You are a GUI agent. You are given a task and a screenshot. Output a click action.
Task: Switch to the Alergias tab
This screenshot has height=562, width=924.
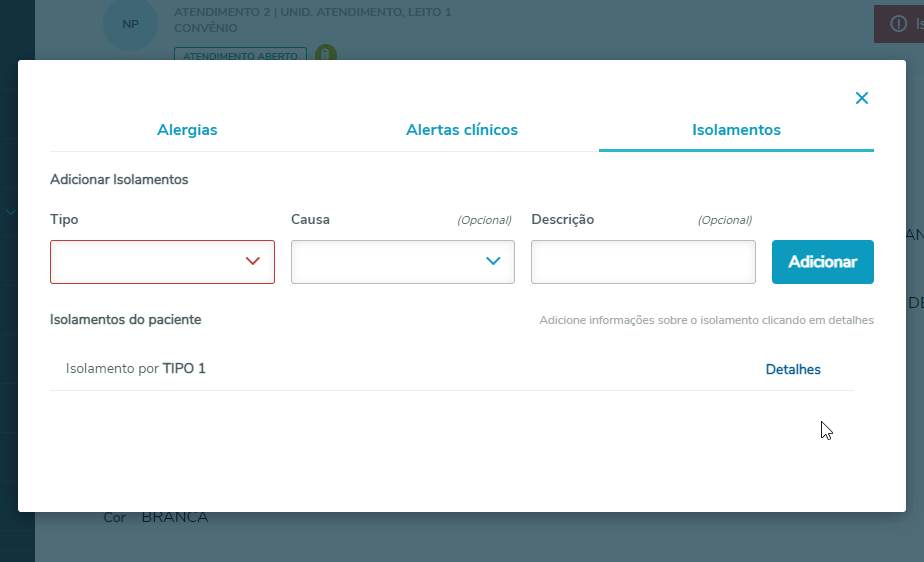[x=187, y=130]
